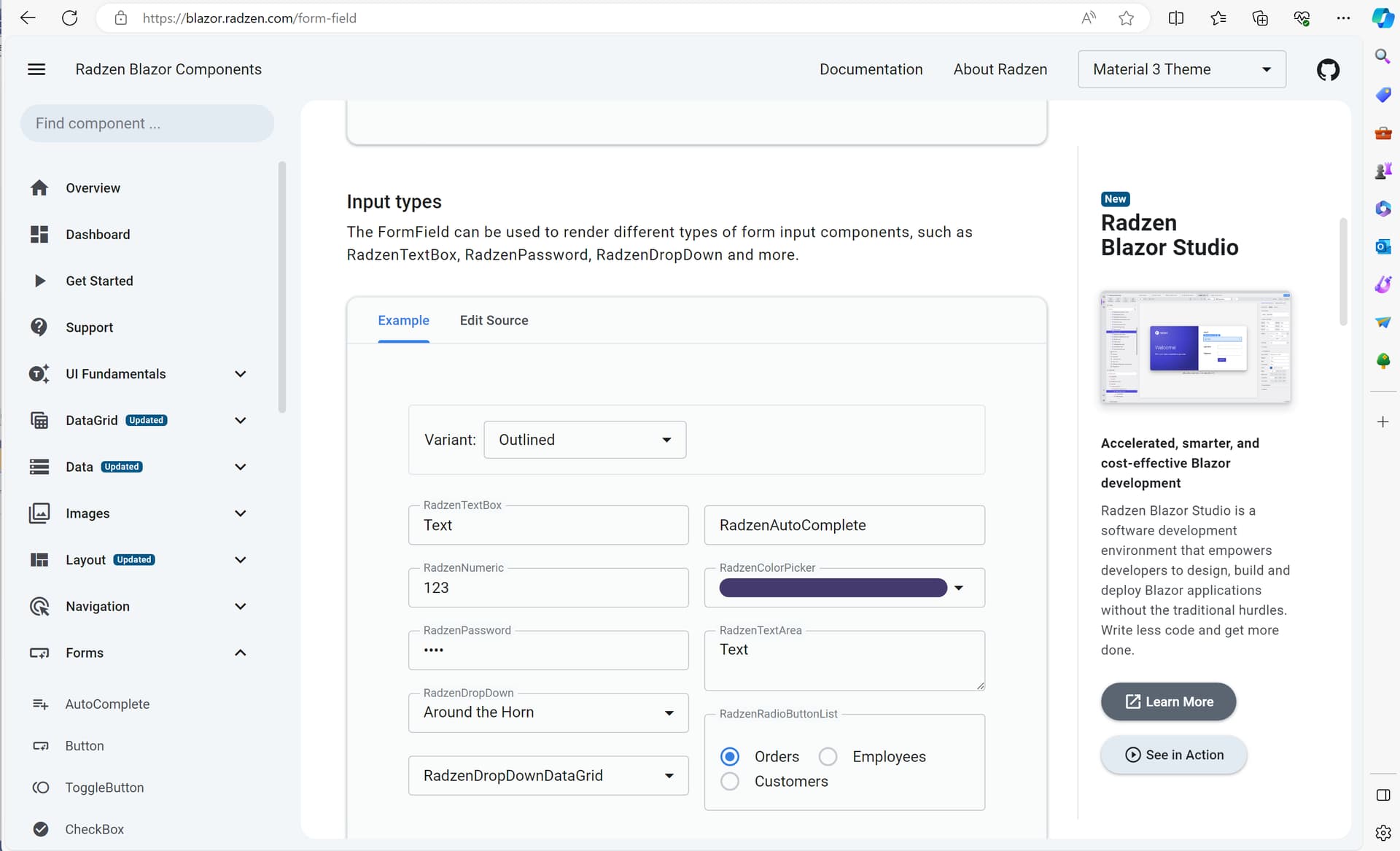Click the CheckBox sidebar icon
This screenshot has width=1400, height=851.
41,829
